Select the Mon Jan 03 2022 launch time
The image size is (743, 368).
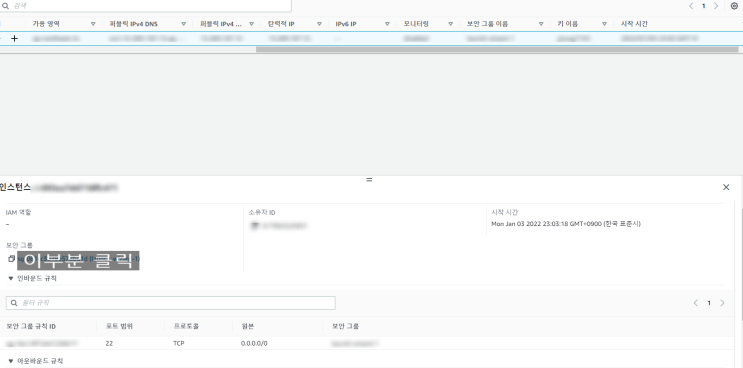(x=566, y=224)
